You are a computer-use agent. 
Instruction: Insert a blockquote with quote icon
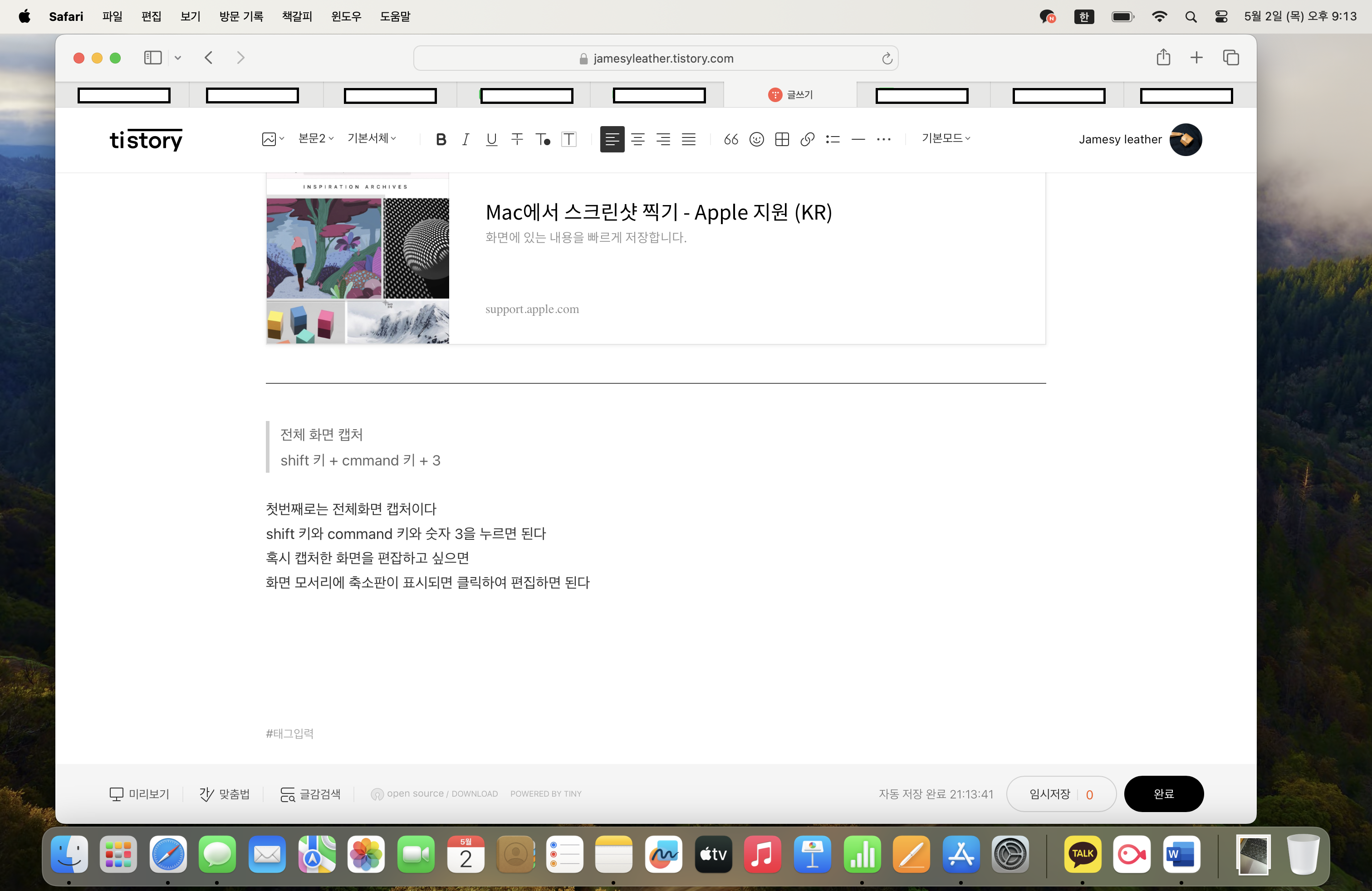pyautogui.click(x=731, y=139)
